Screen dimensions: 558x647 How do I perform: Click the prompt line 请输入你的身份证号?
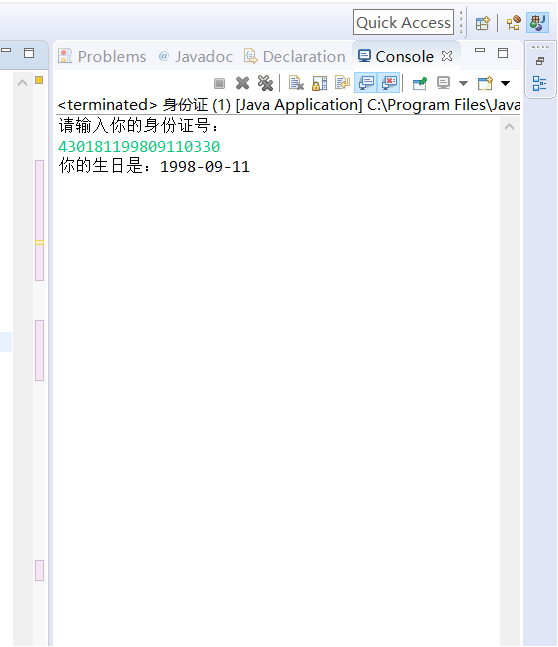coord(138,125)
